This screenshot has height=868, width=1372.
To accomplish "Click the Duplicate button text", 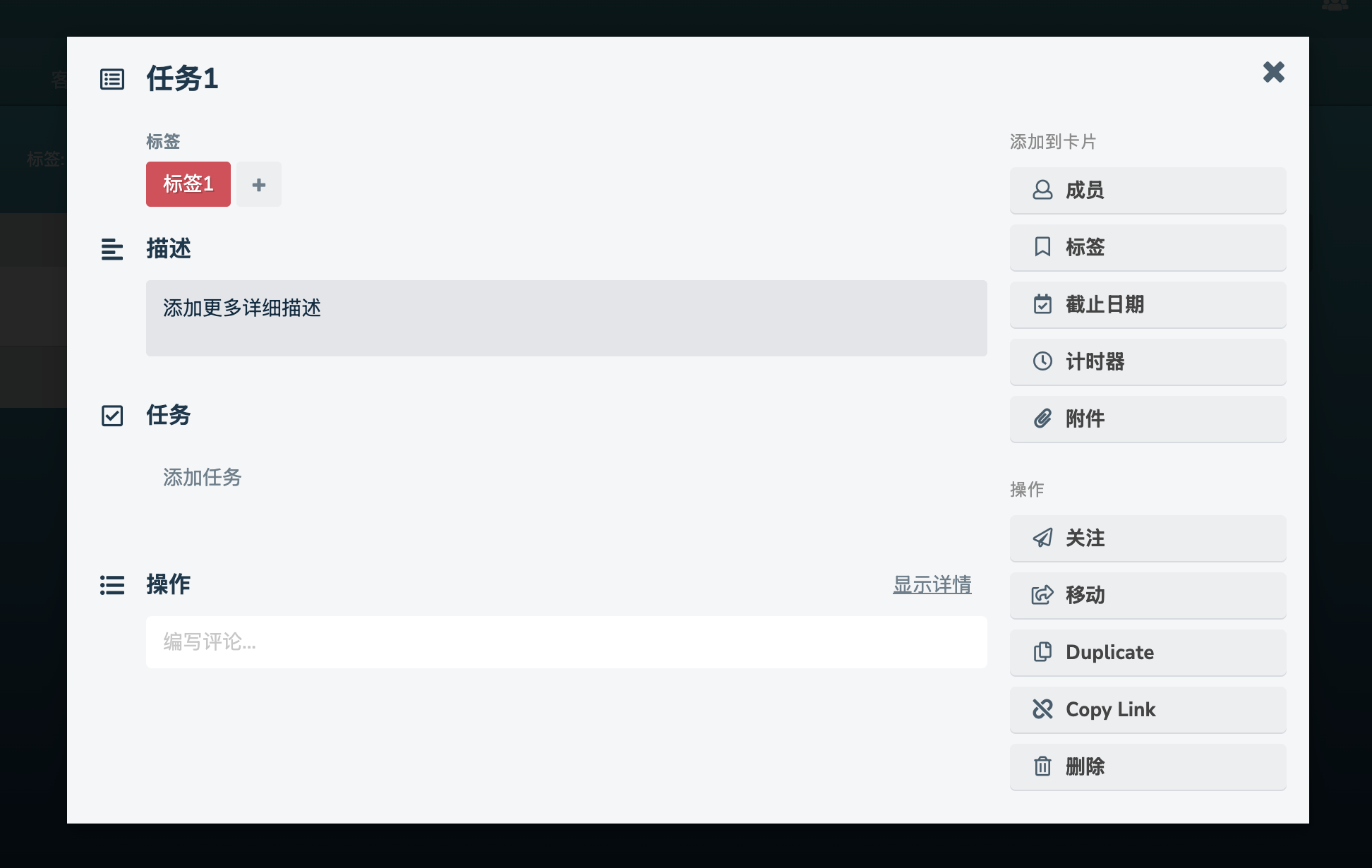I will pyautogui.click(x=1109, y=652).
